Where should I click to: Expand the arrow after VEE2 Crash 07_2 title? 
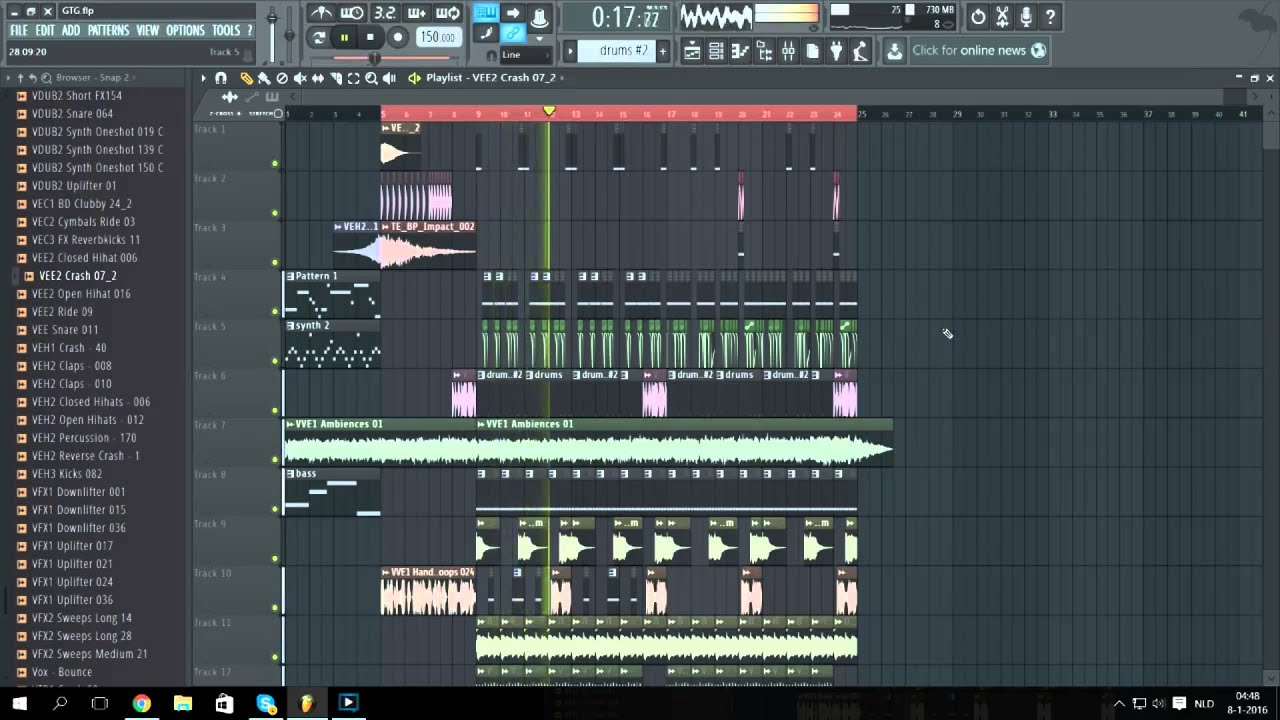click(563, 78)
